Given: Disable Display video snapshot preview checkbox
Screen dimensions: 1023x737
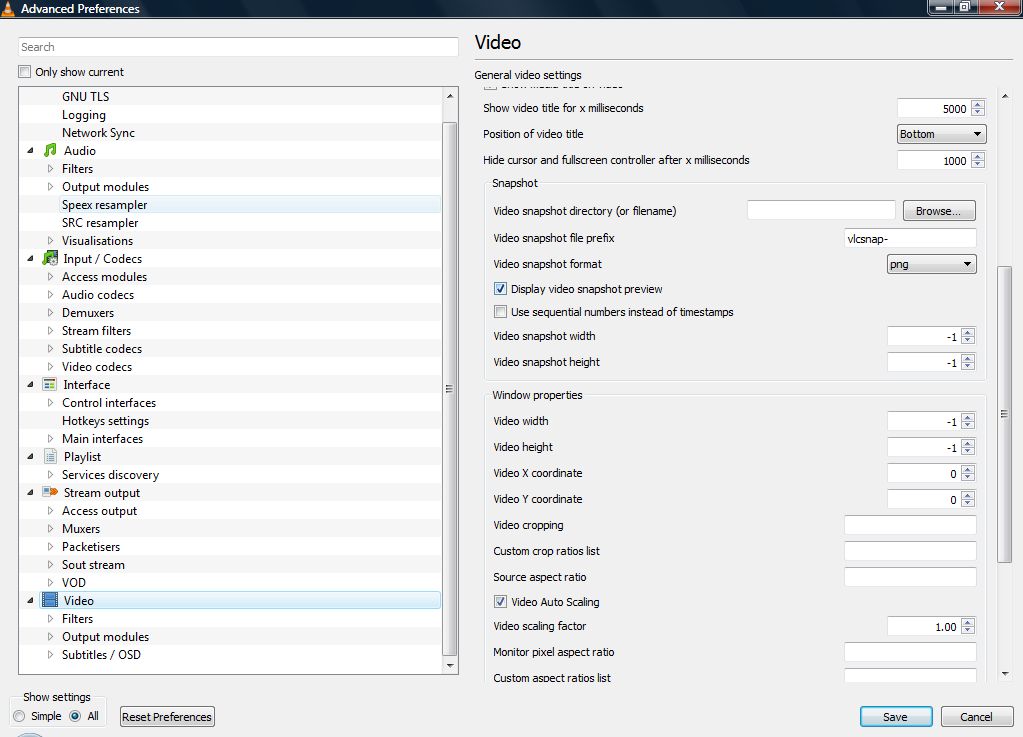Looking at the screenshot, I should tap(501, 289).
